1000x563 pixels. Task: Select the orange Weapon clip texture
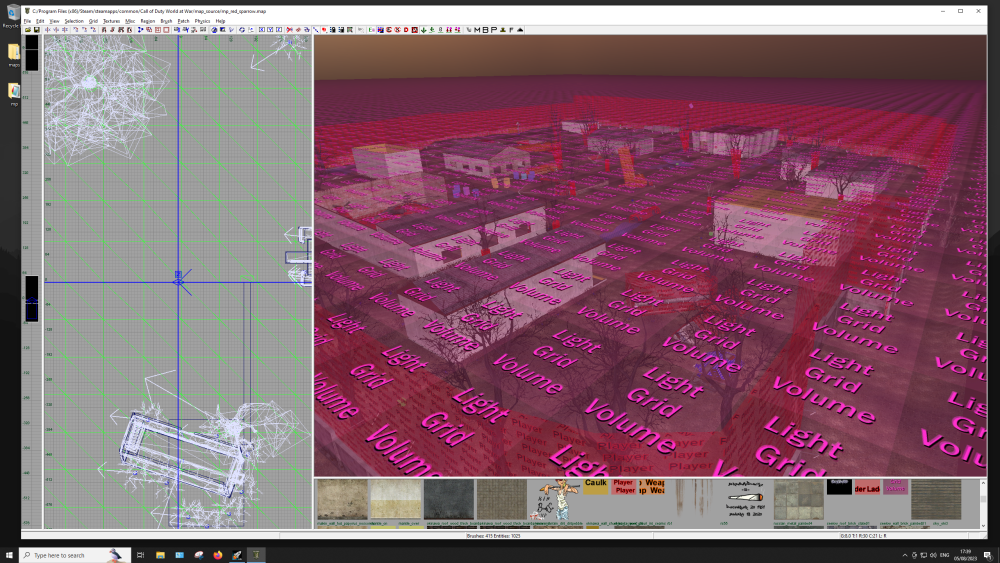pos(652,486)
